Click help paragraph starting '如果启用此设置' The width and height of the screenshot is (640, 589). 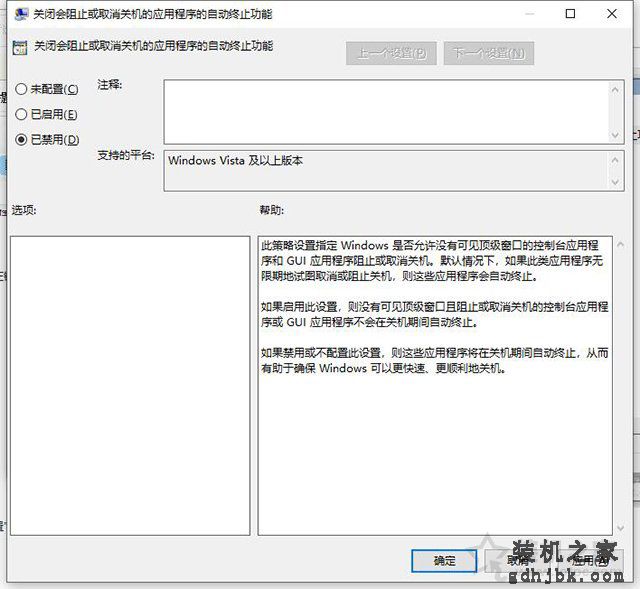click(435, 314)
